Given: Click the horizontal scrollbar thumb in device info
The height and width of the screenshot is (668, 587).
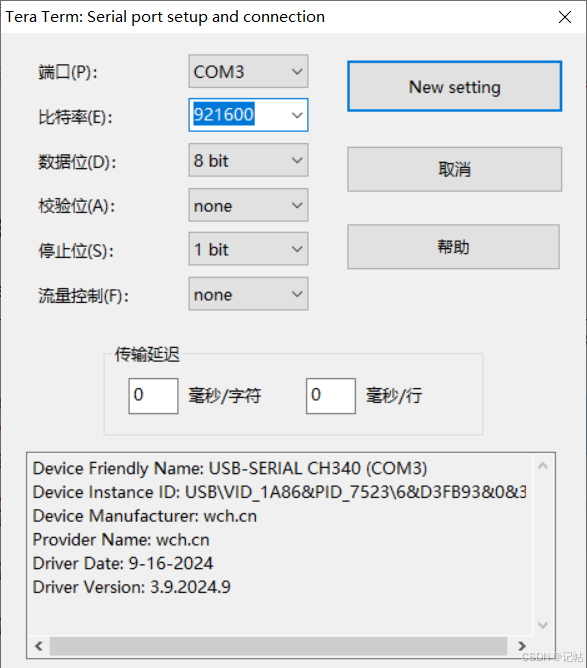Looking at the screenshot, I should pyautogui.click(x=278, y=646).
